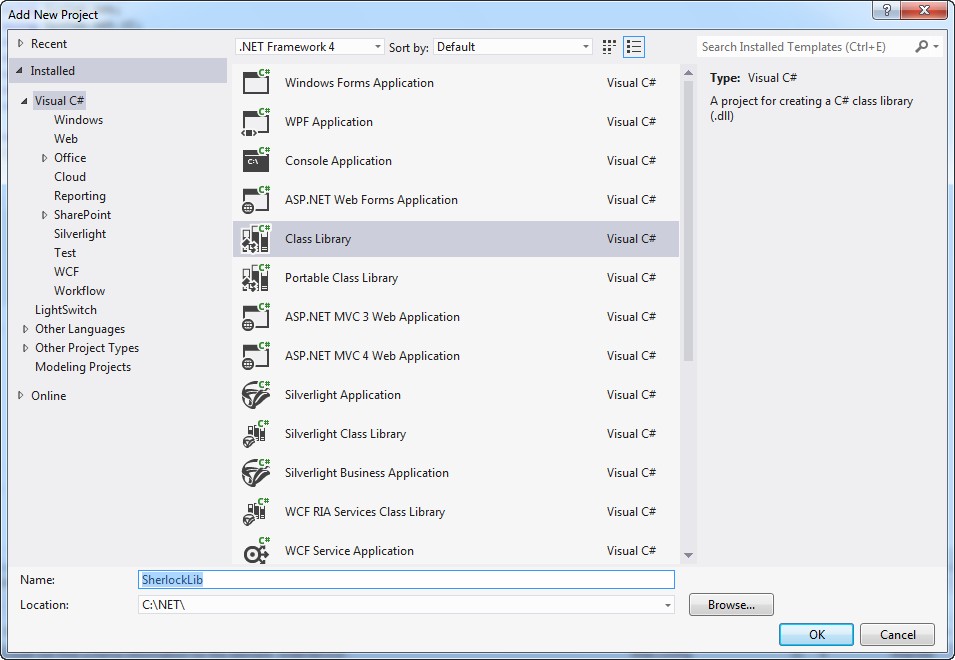Click the Portable Class Library icon
The height and width of the screenshot is (660, 955).
[x=256, y=277]
